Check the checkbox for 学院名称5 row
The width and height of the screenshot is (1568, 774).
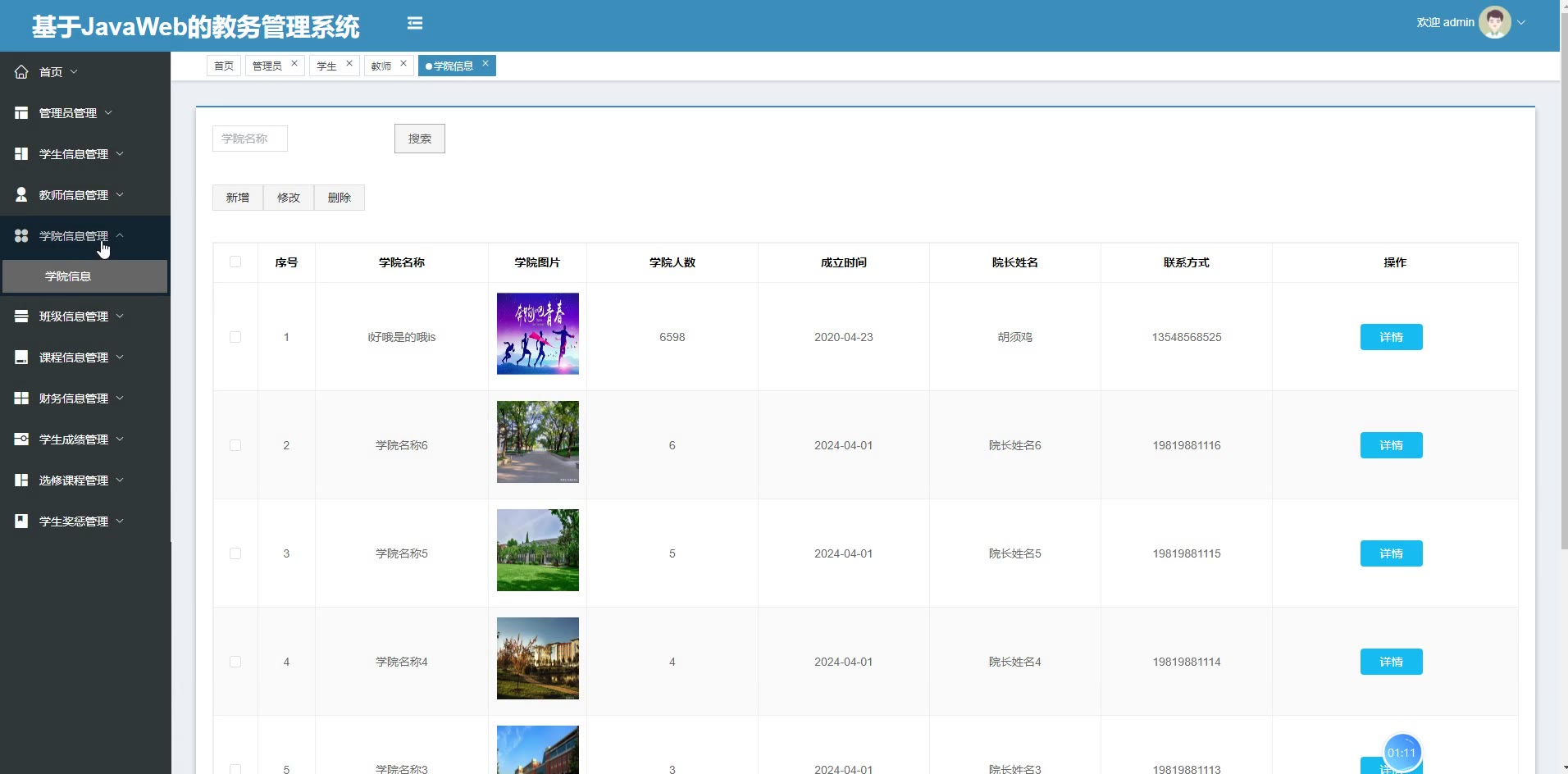point(235,553)
